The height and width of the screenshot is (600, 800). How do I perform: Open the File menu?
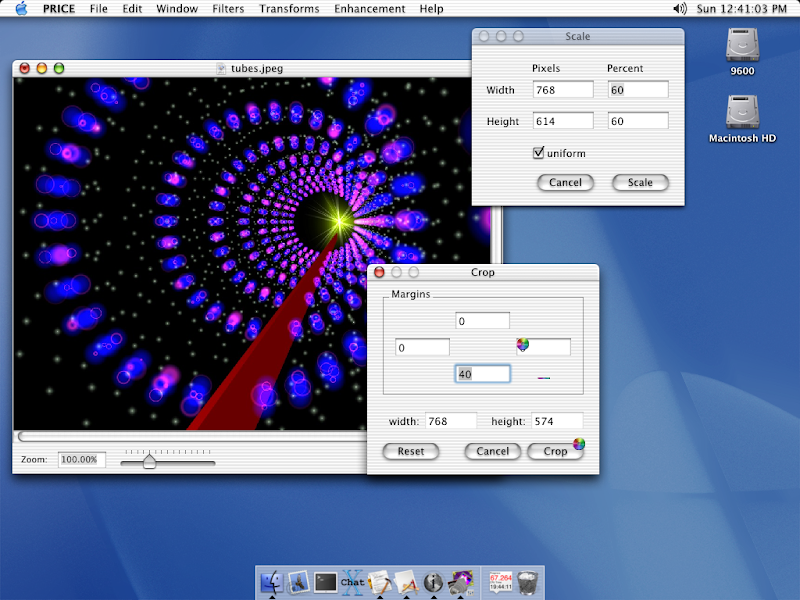coord(98,9)
